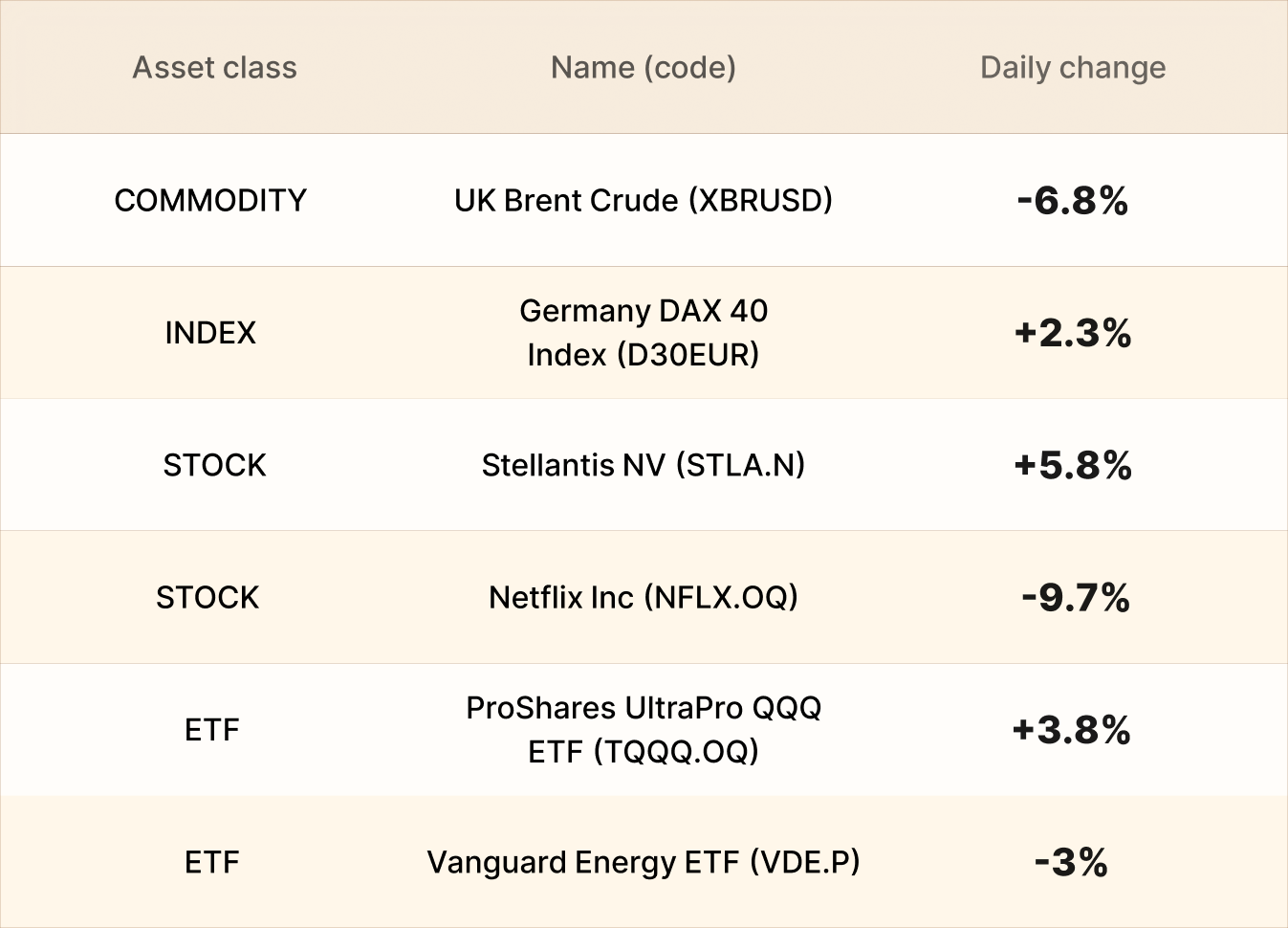Click Brent Crude's -6.8% daily change
Image resolution: width=1288 pixels, height=928 pixels.
(1073, 201)
